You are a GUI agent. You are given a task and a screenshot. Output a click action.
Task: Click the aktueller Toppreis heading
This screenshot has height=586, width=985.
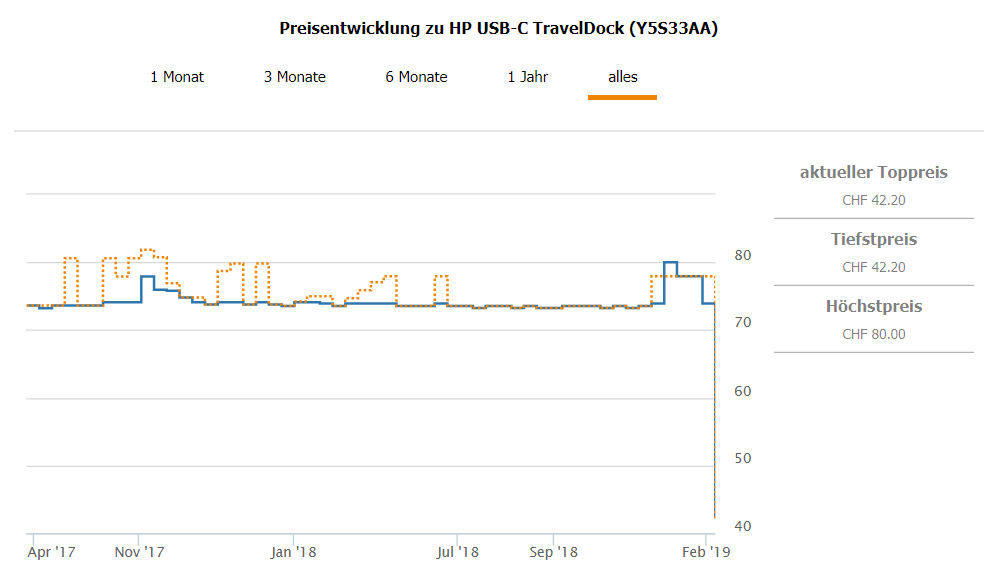(873, 173)
